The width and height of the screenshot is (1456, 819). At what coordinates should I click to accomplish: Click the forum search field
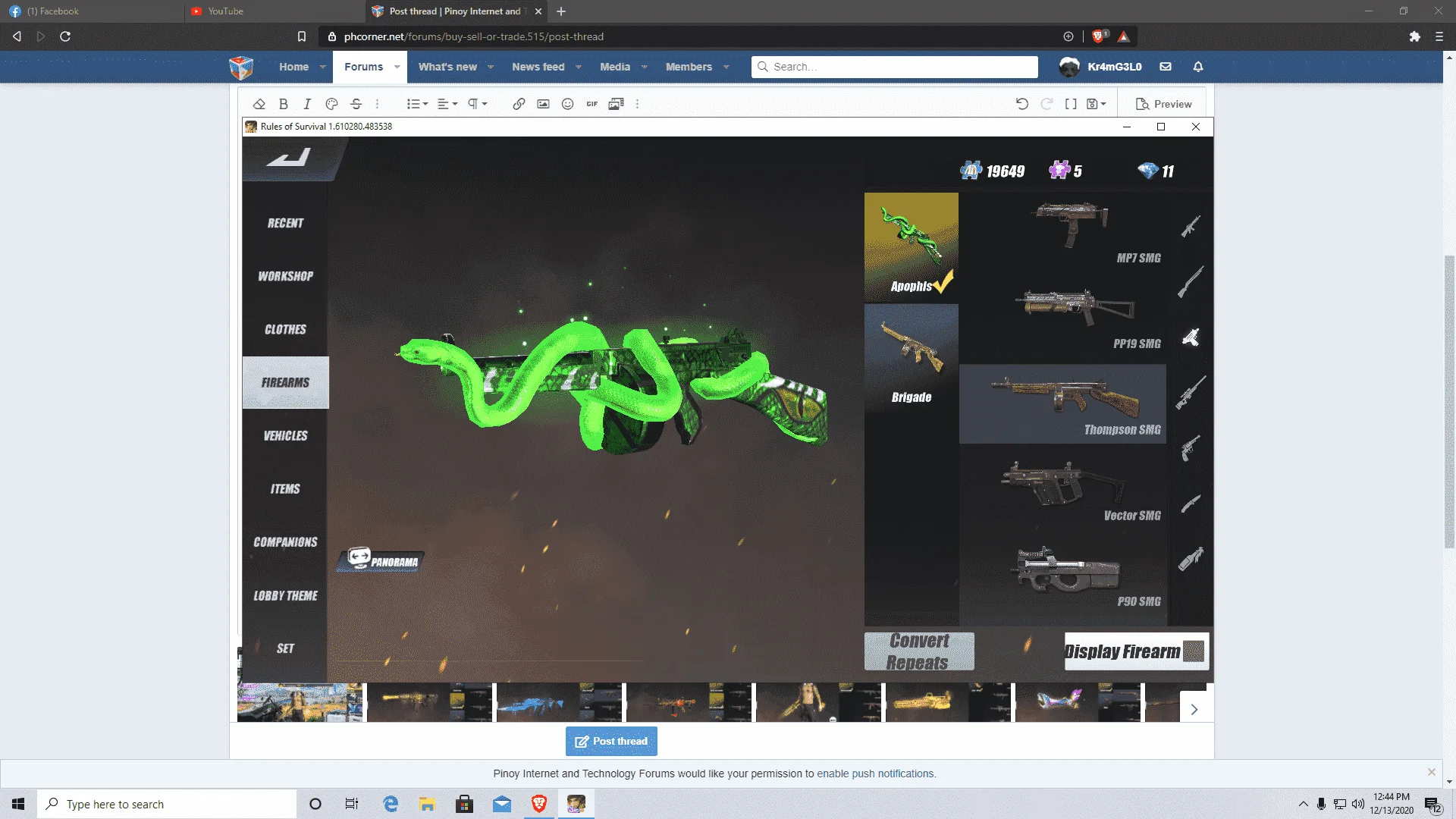[x=895, y=67]
